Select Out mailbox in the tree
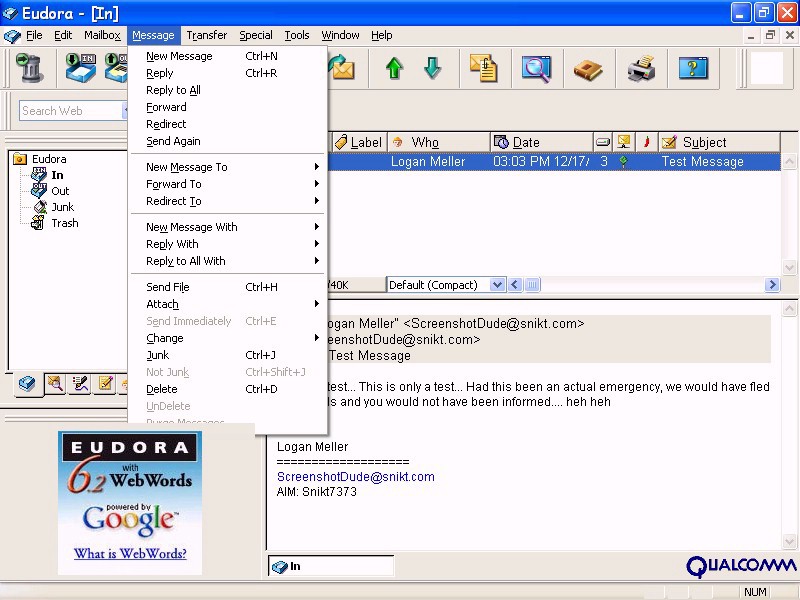 (x=60, y=191)
